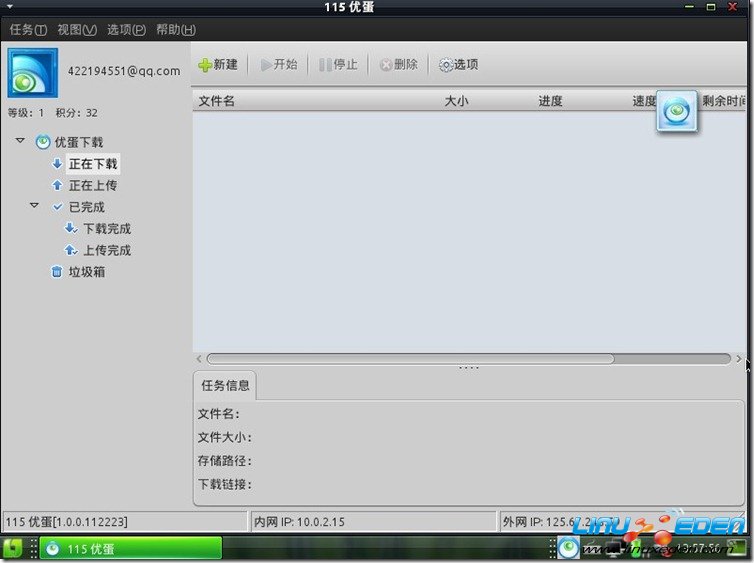Collapse the 已完成 tree node
The width and height of the screenshot is (754, 563).
coord(34,205)
